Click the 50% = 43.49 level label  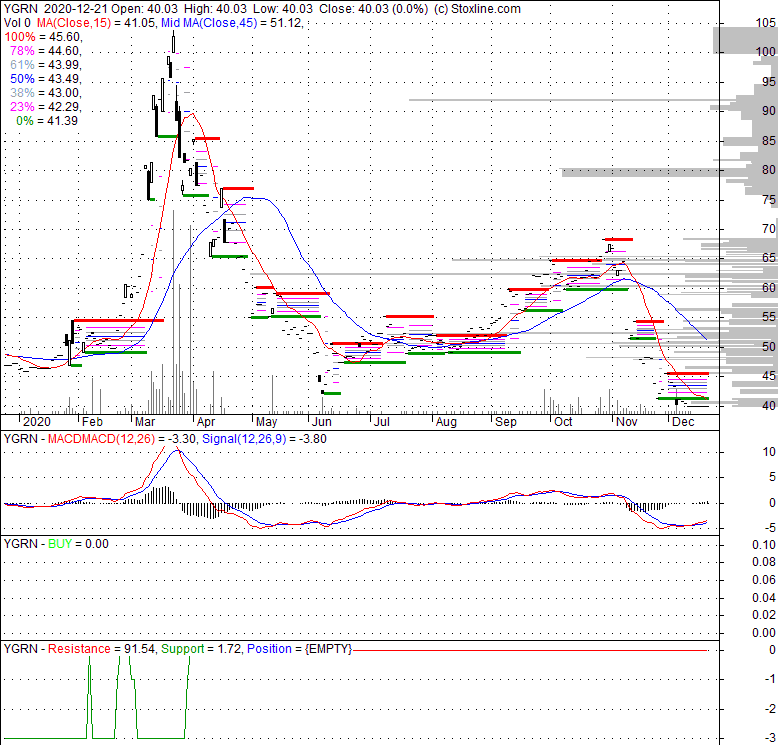(44, 79)
